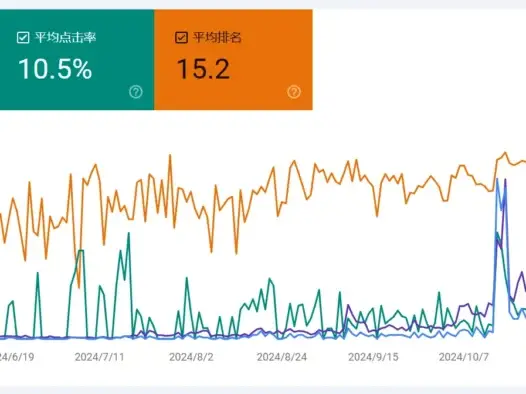Click the 15.2 average ranking value
Screen dimensions: 526x394
tap(203, 69)
